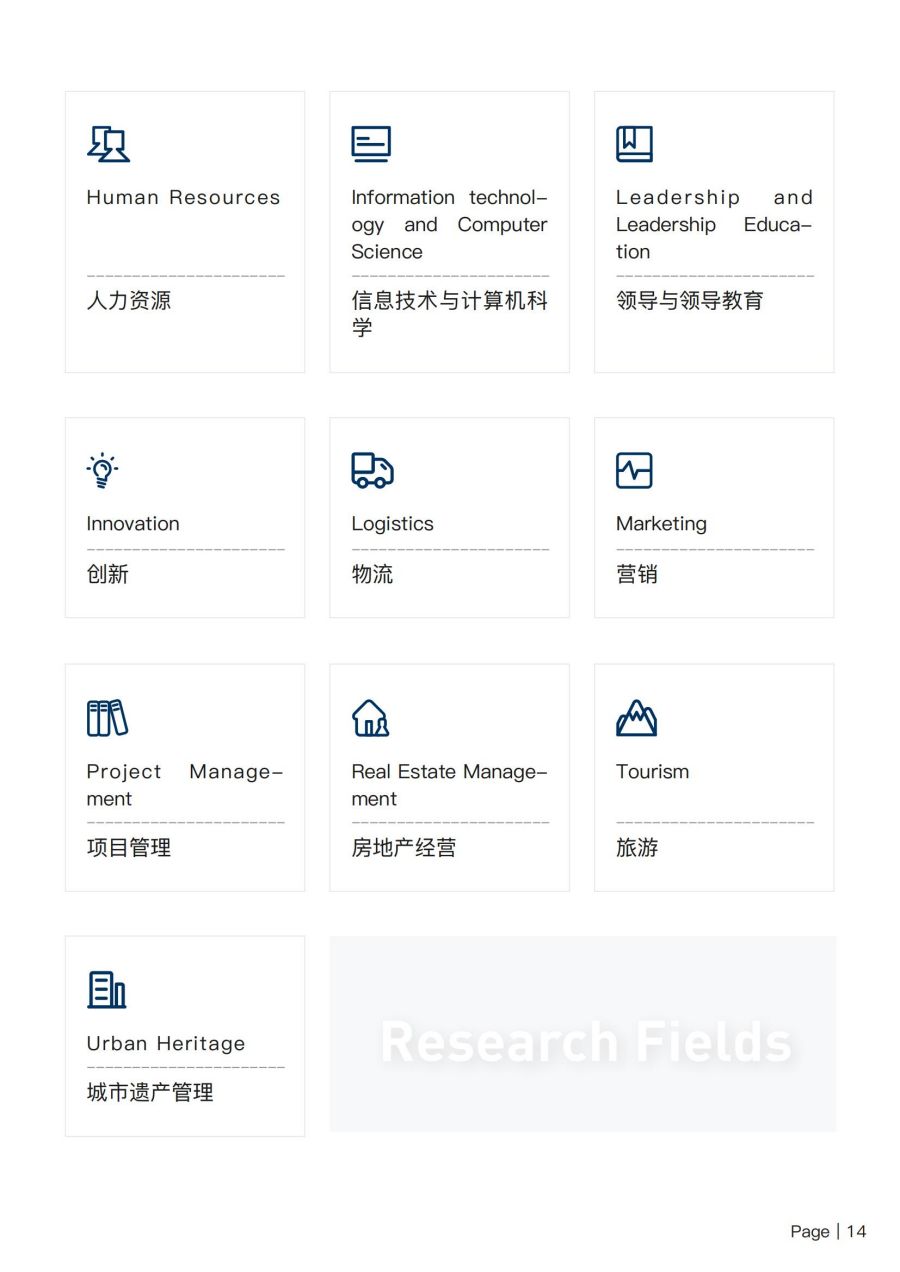Click the Tourism mountain icon
The image size is (900, 1272).
click(x=636, y=718)
